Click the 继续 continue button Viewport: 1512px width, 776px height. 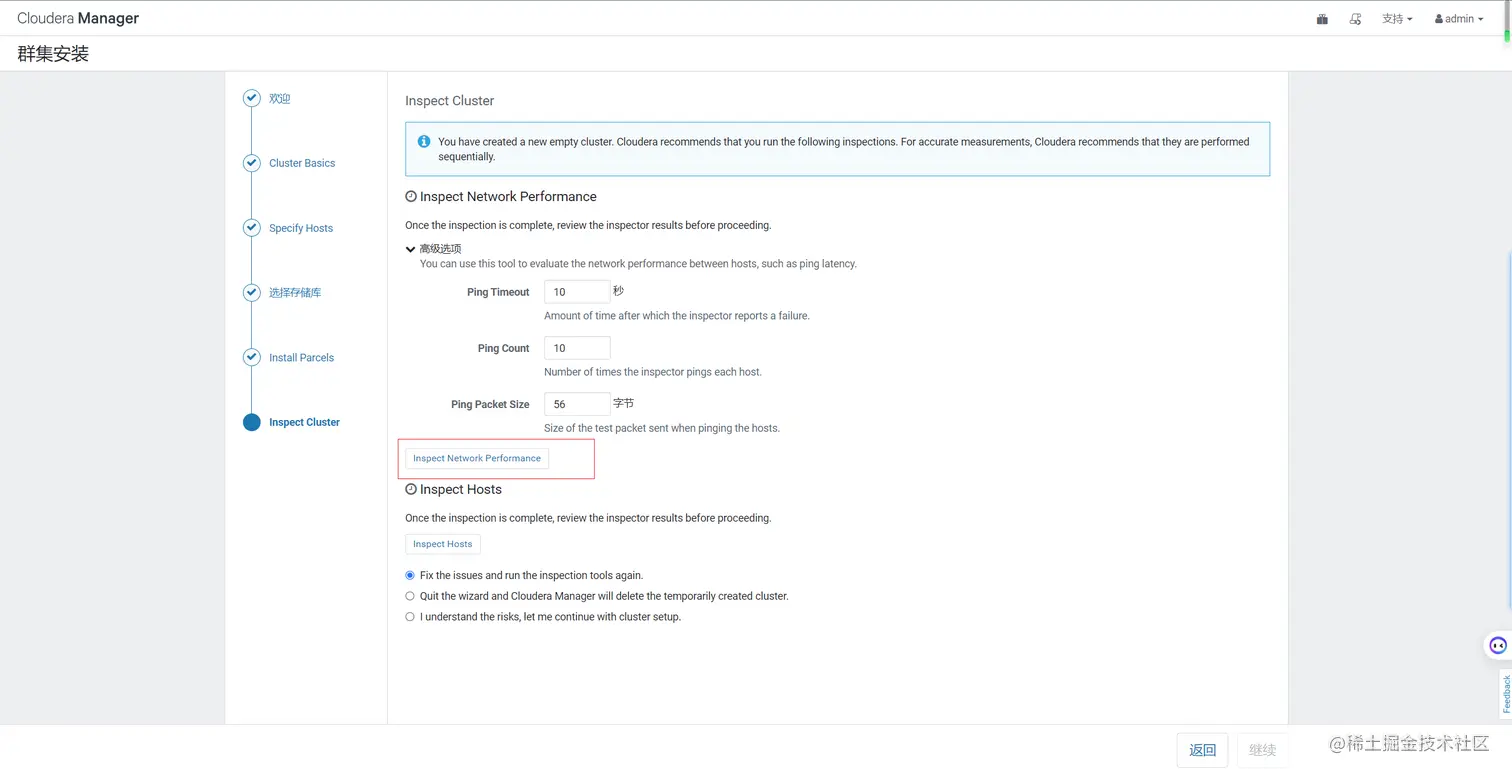coord(1263,750)
